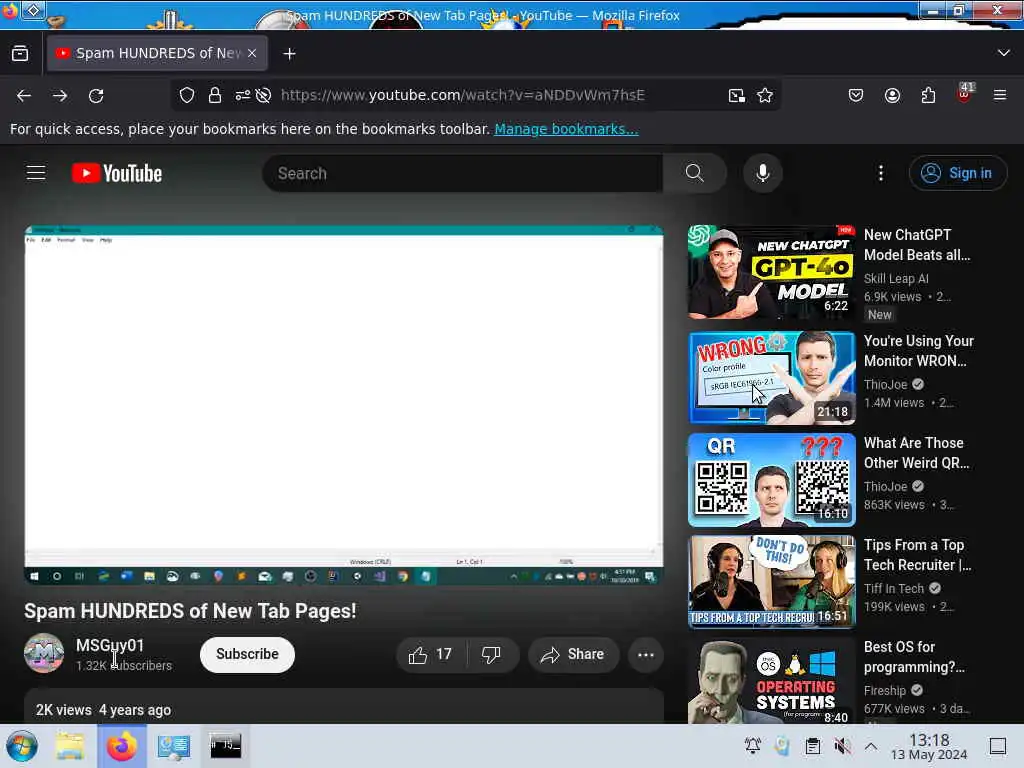The image size is (1024, 768).
Task: Open the tracking protection shield icon
Action: point(187,95)
